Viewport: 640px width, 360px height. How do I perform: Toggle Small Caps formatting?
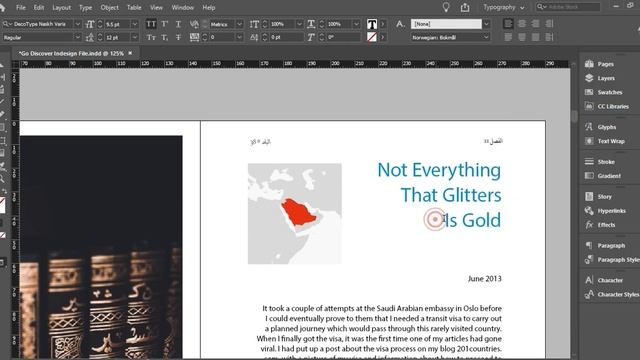(x=151, y=37)
